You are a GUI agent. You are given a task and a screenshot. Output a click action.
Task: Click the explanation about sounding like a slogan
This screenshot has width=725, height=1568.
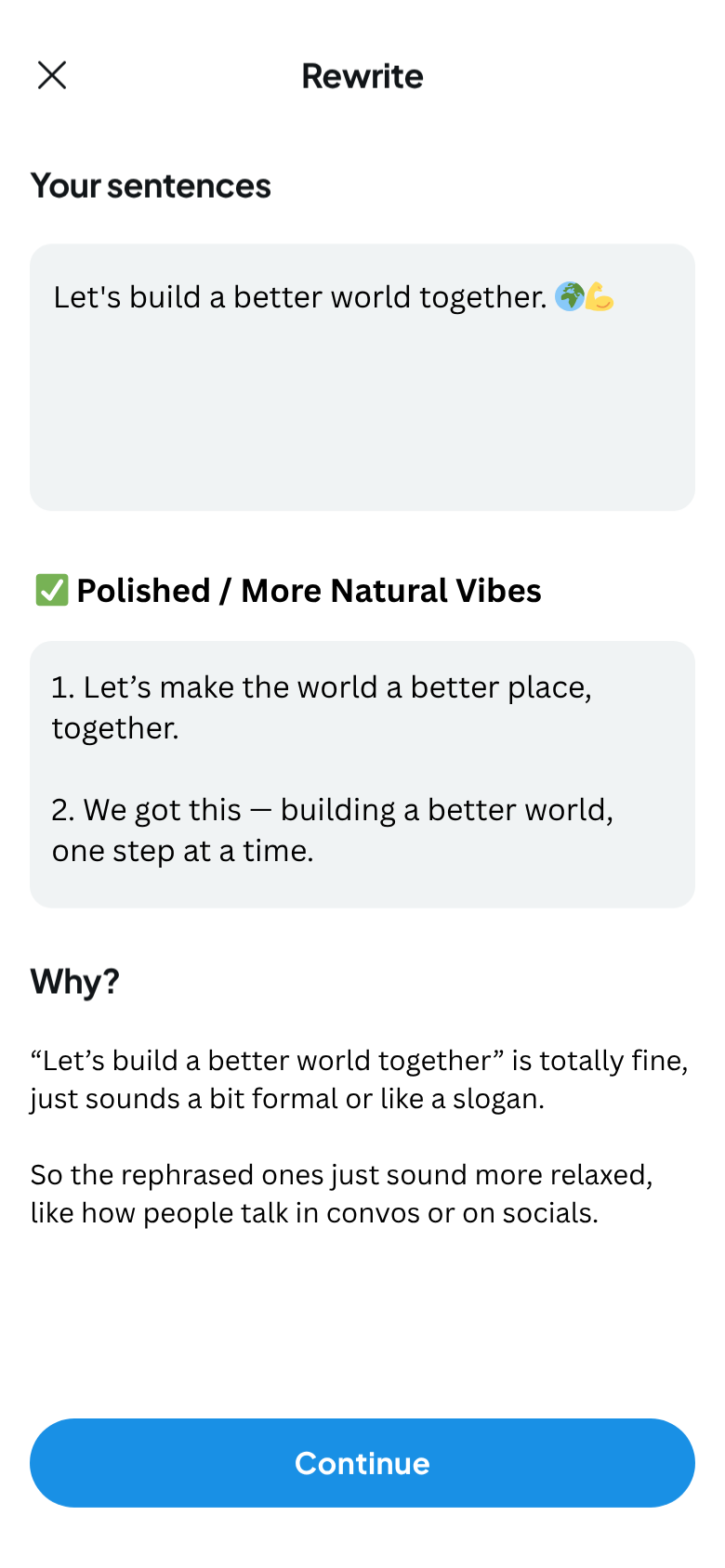tap(360, 1079)
